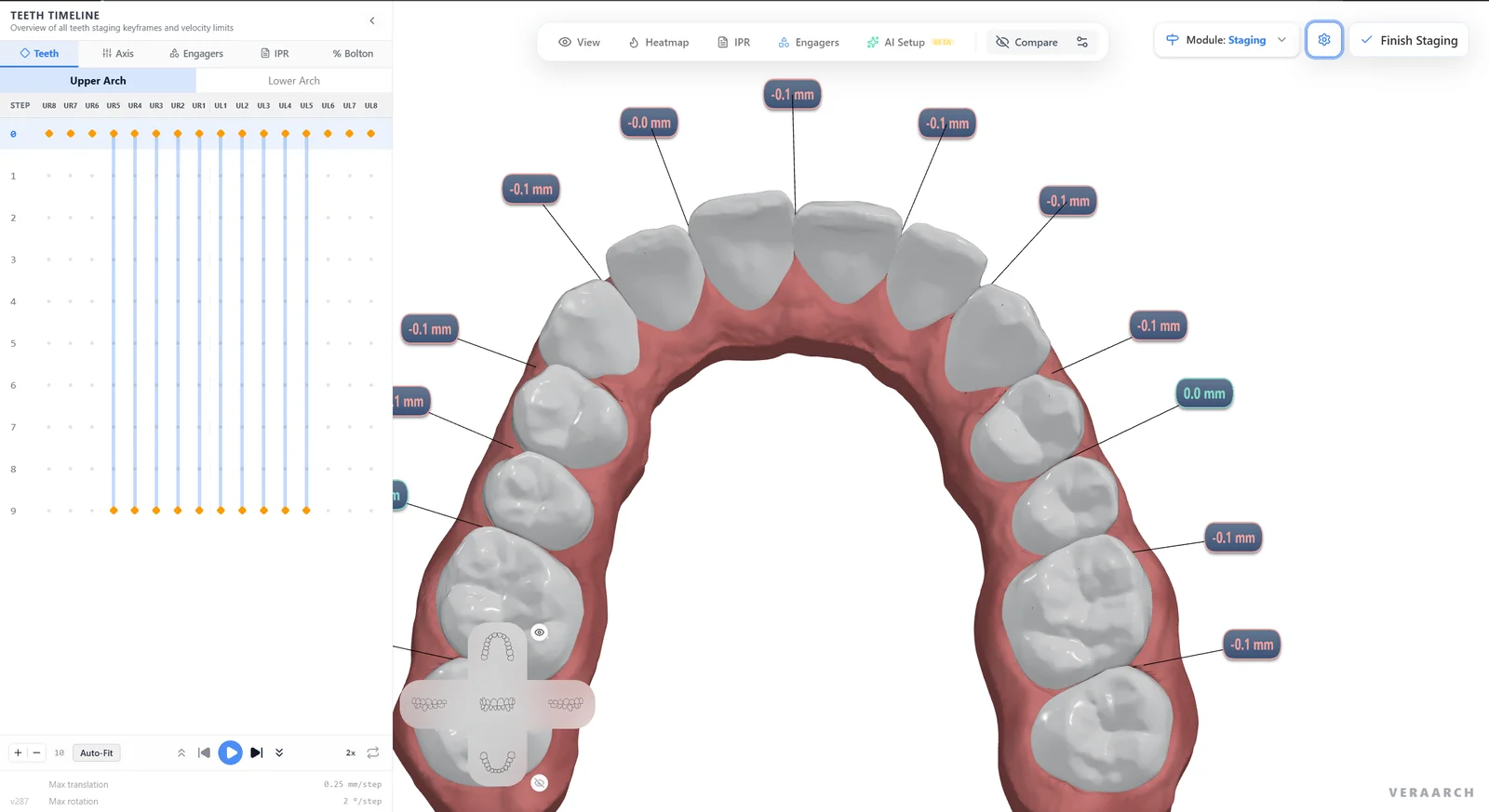This screenshot has height=812, width=1489.
Task: Select UR5 keyframe at step 9
Action: point(114,511)
